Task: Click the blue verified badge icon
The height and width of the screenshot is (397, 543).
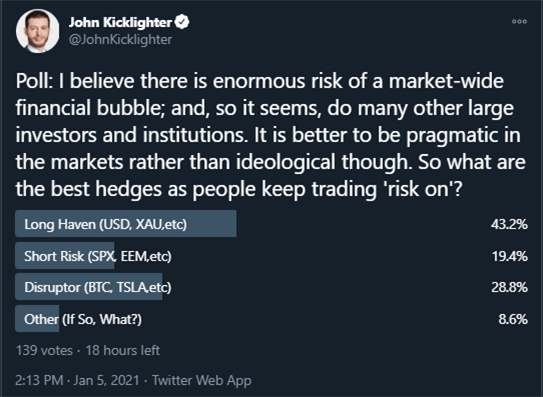Action: point(182,22)
